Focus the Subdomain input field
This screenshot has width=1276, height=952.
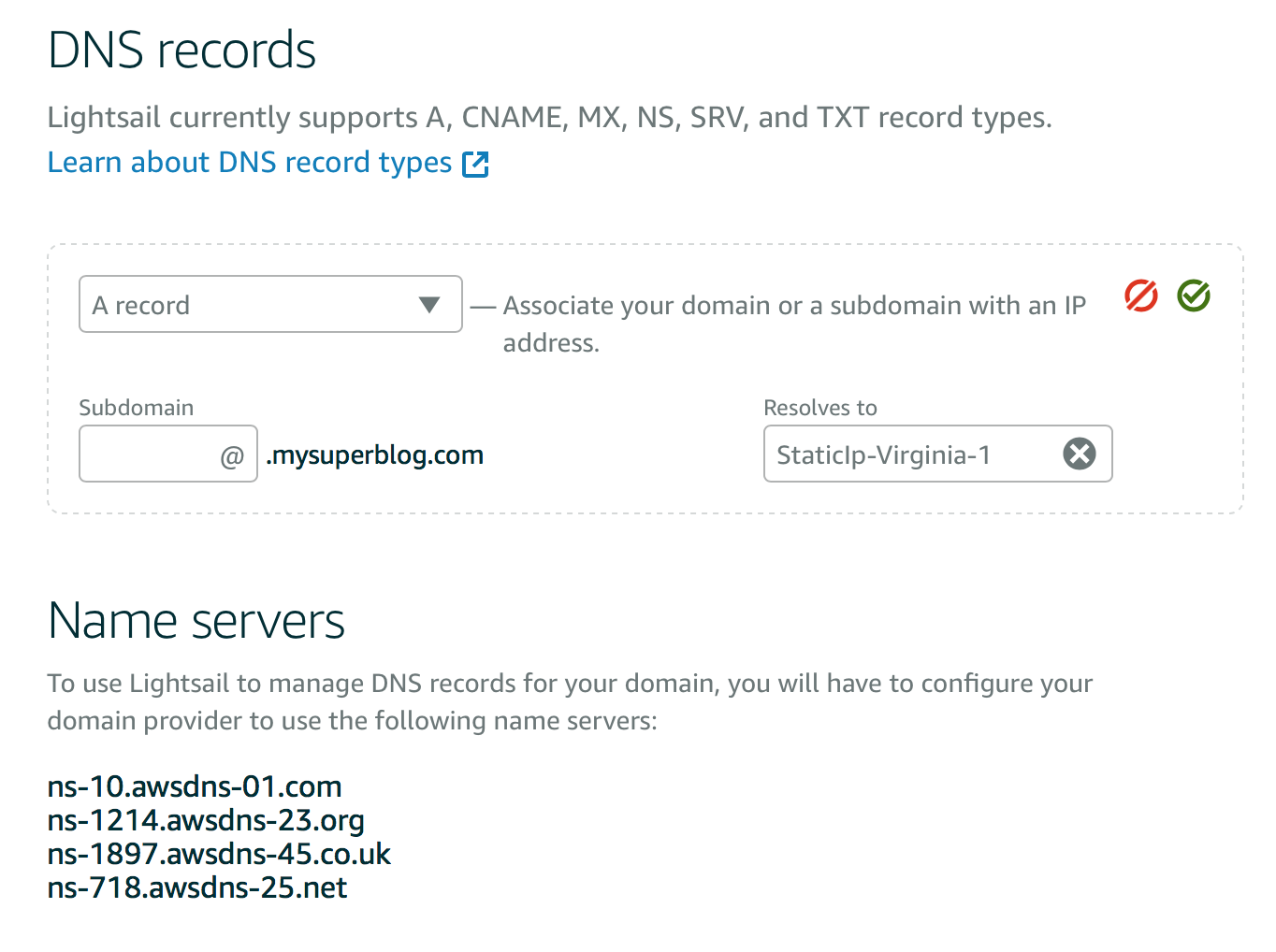168,454
